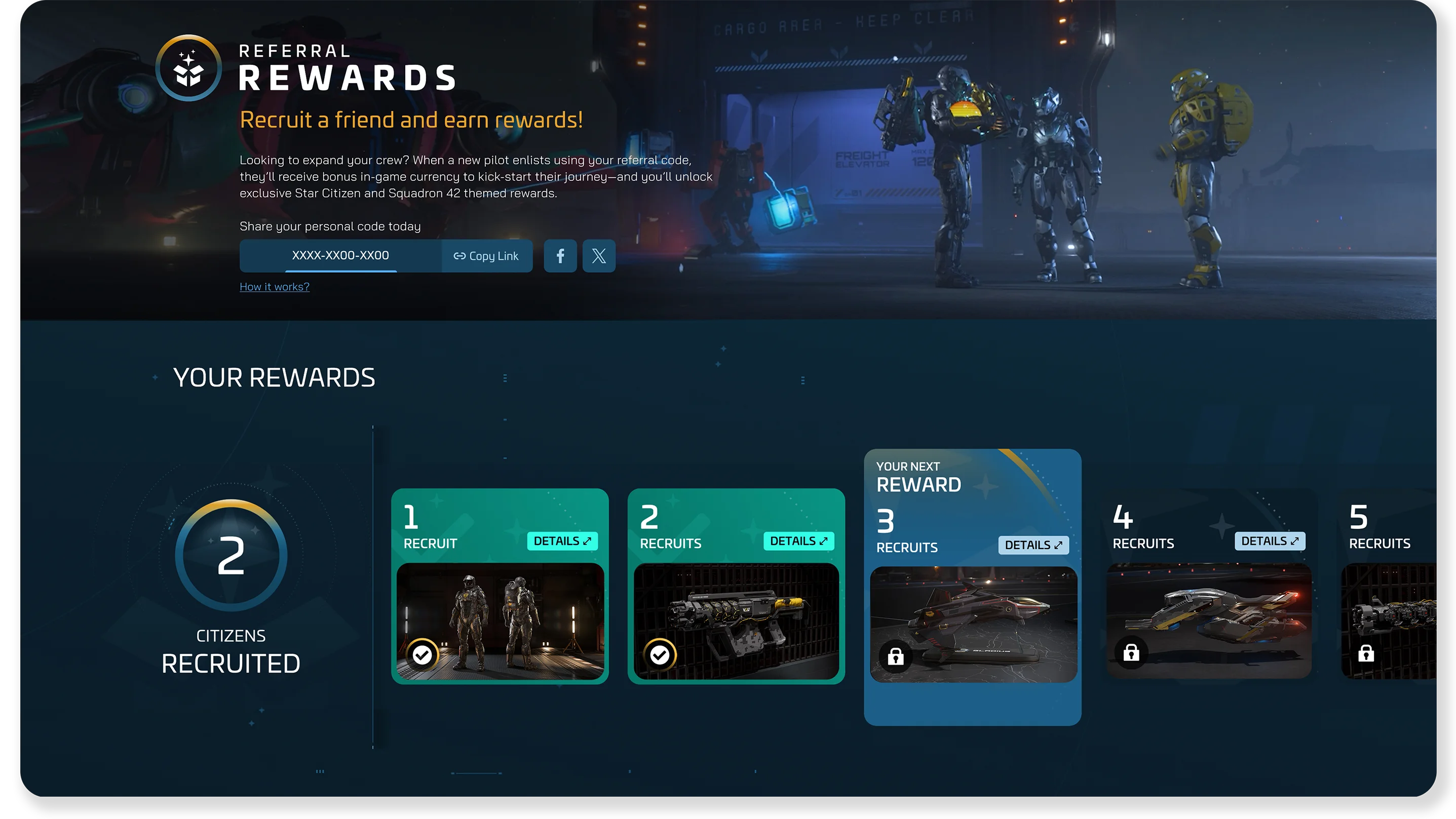Click the CITIZENS RECRUITED label
Image resolution: width=1456 pixels, height=819 pixels.
pos(231,652)
